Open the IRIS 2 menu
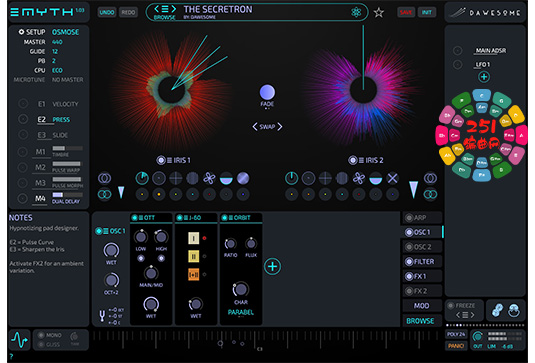Image resolution: width=535 pixels, height=363 pixels. 361,160
